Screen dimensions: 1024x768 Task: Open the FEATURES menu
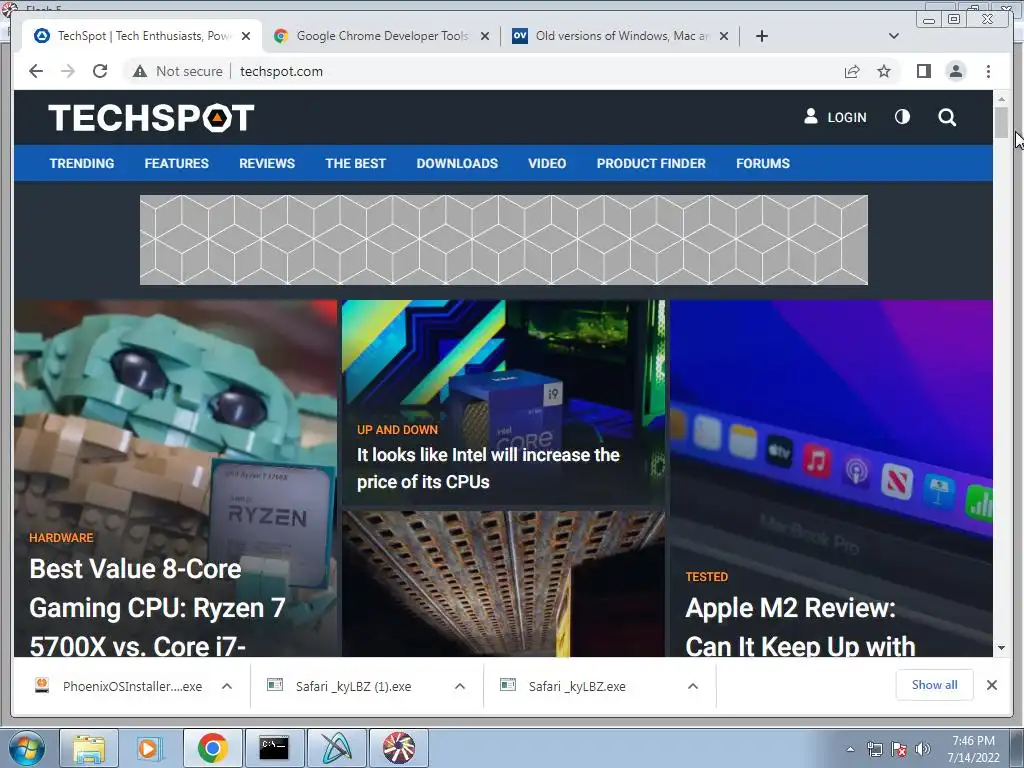click(176, 163)
